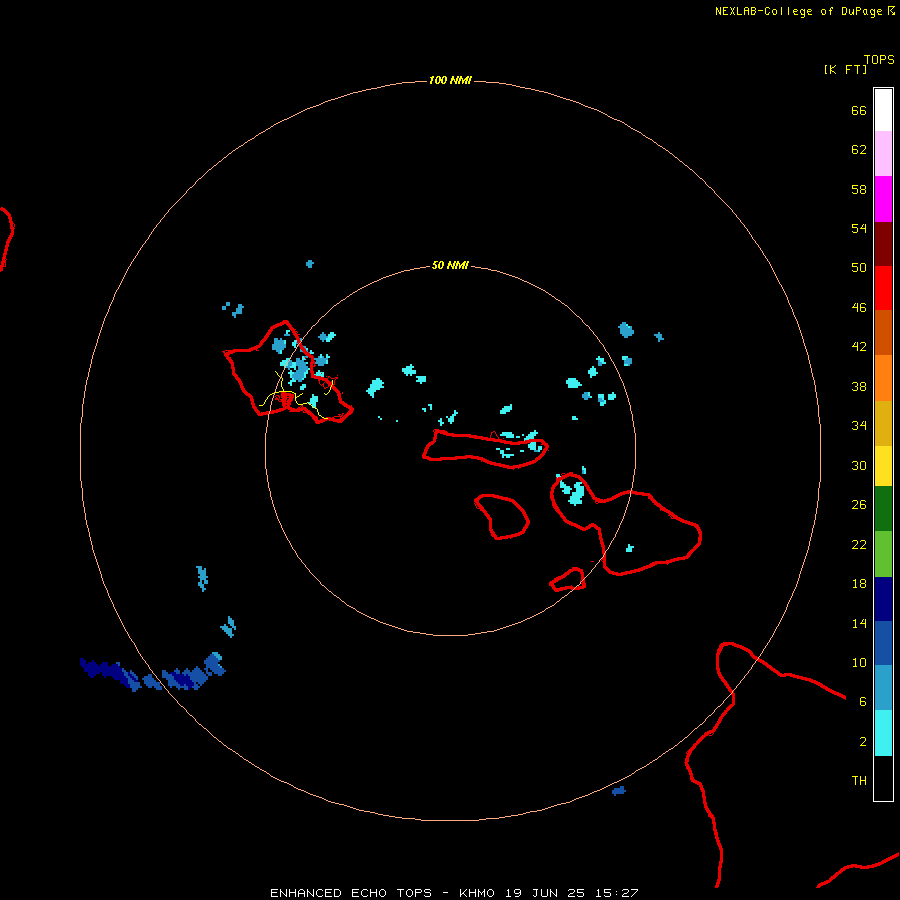This screenshot has width=900, height=900.
Task: Click the legend value 18
Action: pyautogui.click(x=859, y=584)
